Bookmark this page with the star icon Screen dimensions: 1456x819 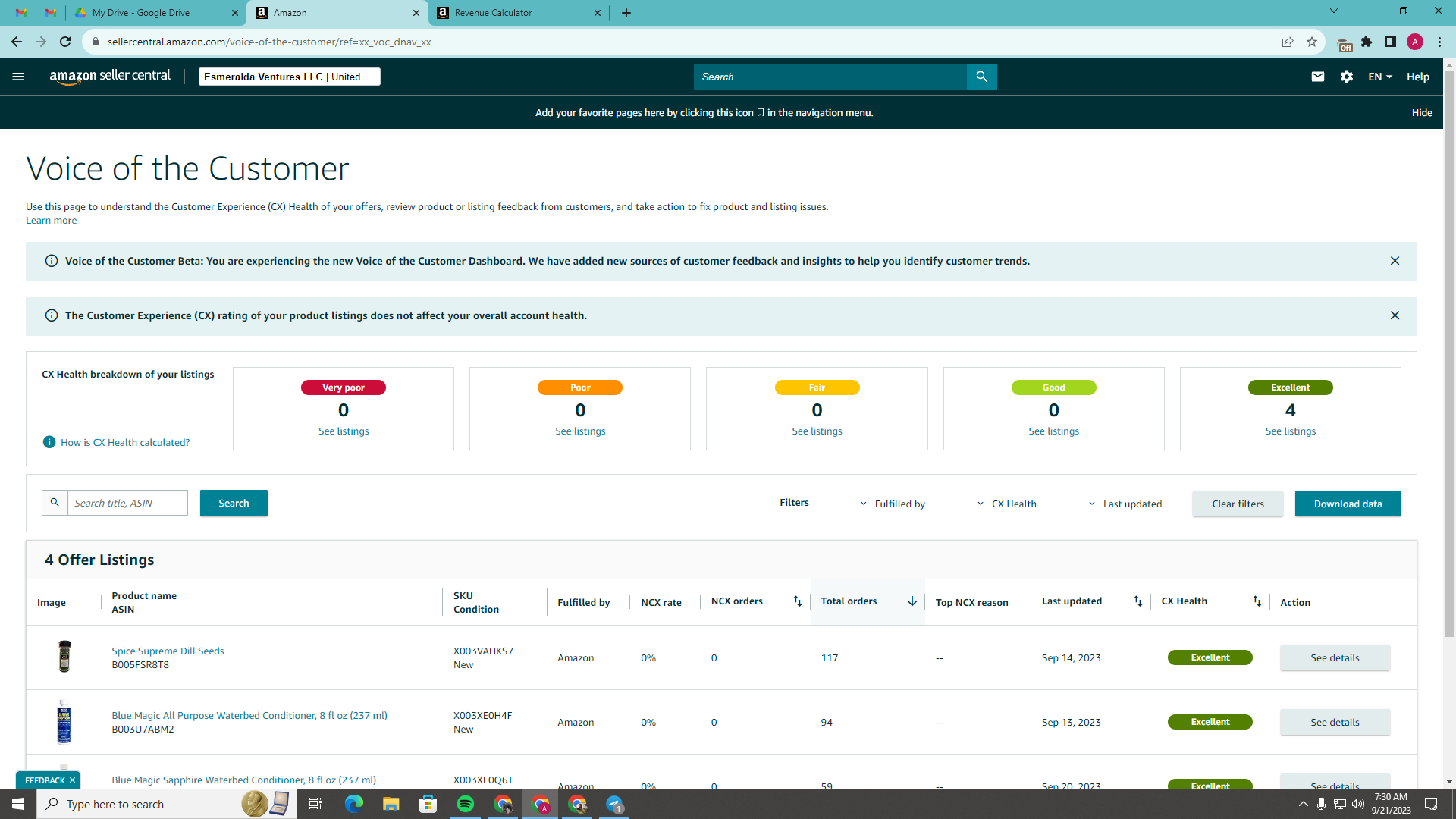pyautogui.click(x=1312, y=42)
